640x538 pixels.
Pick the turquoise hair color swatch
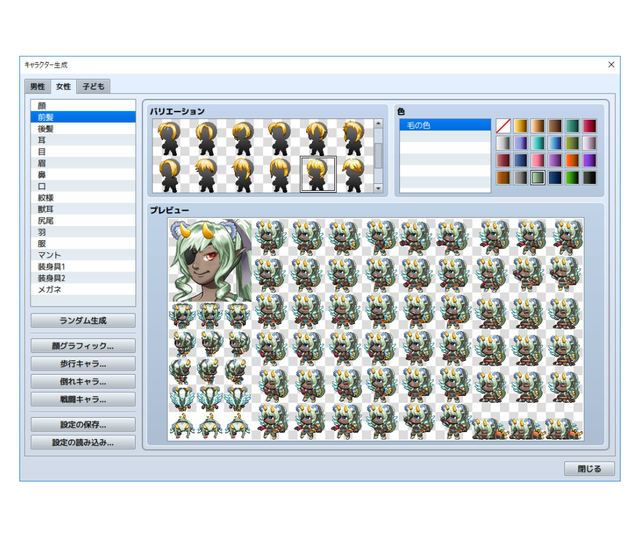click(x=538, y=143)
